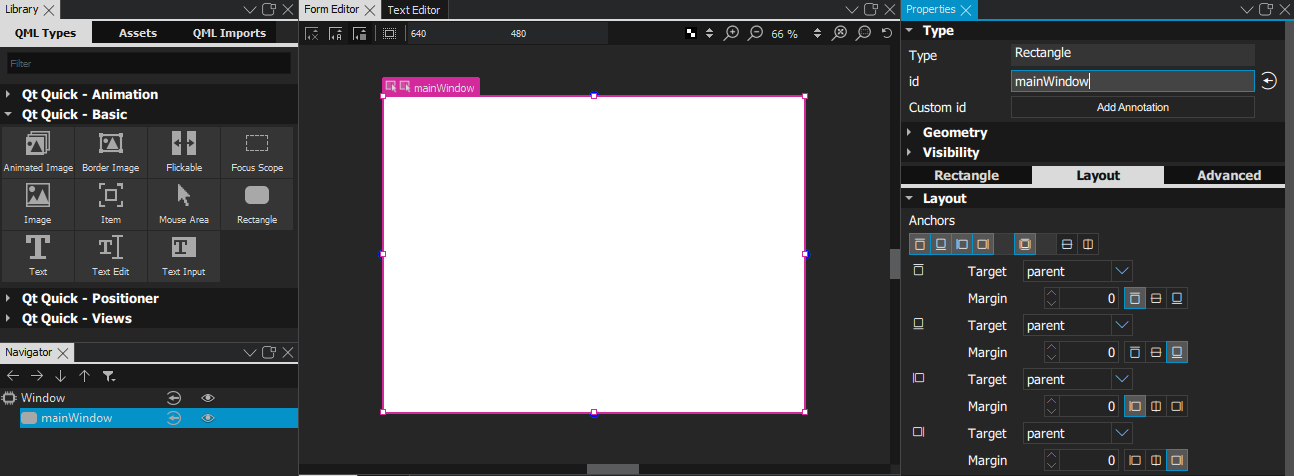Screen dimensions: 1294x476
Task: Select the Animated Image component
Action: click(38, 152)
